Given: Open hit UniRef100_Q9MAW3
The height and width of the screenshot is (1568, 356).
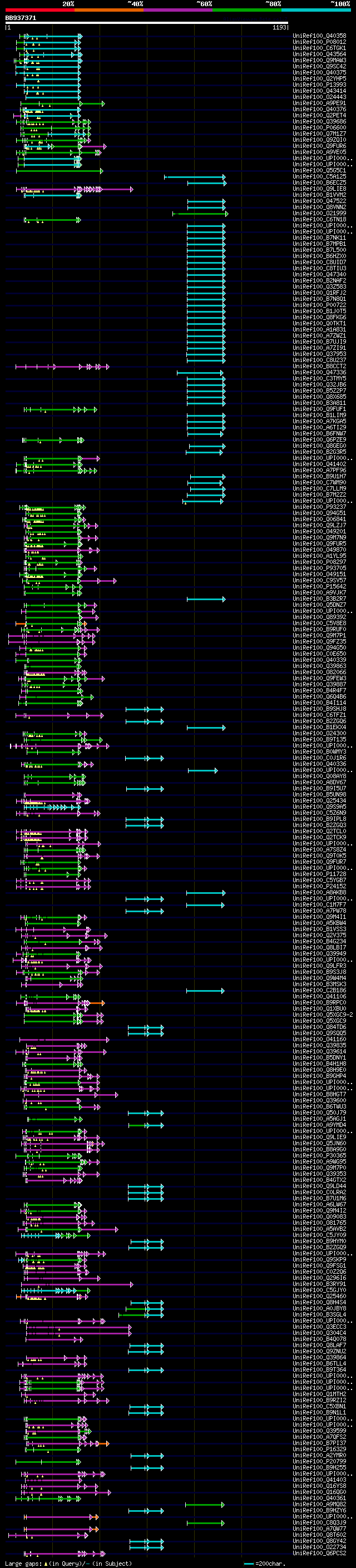Looking at the screenshot, I should tap(319, 60).
